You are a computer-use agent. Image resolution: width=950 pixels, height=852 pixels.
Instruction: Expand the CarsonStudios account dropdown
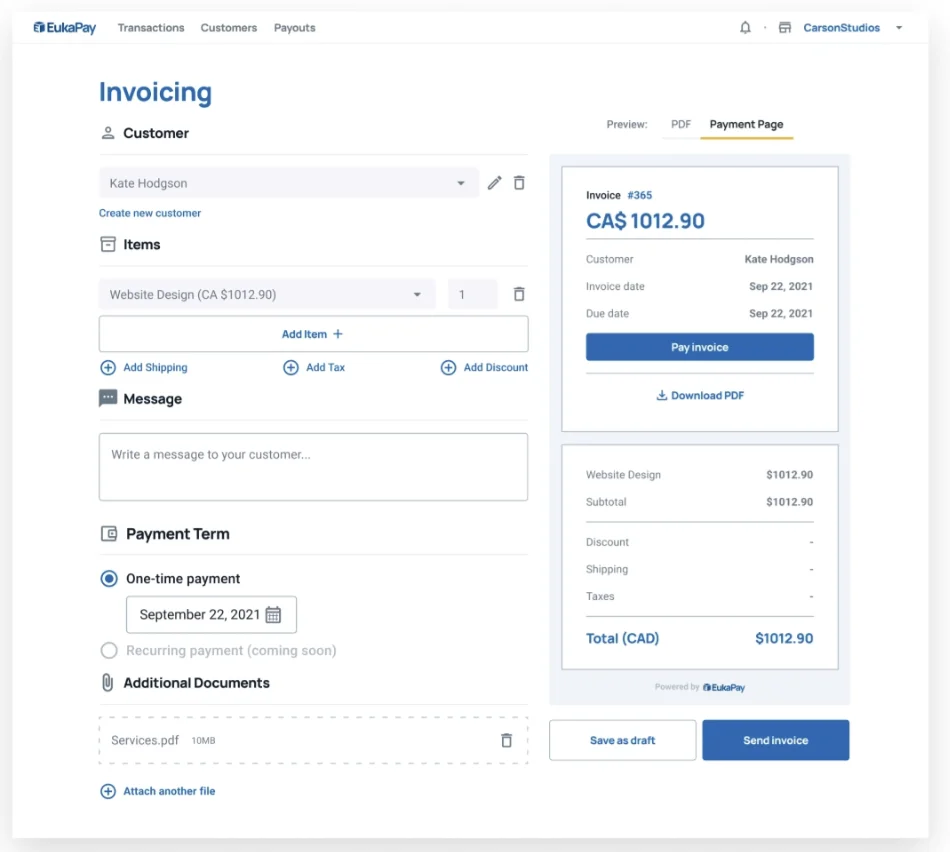[x=899, y=27]
